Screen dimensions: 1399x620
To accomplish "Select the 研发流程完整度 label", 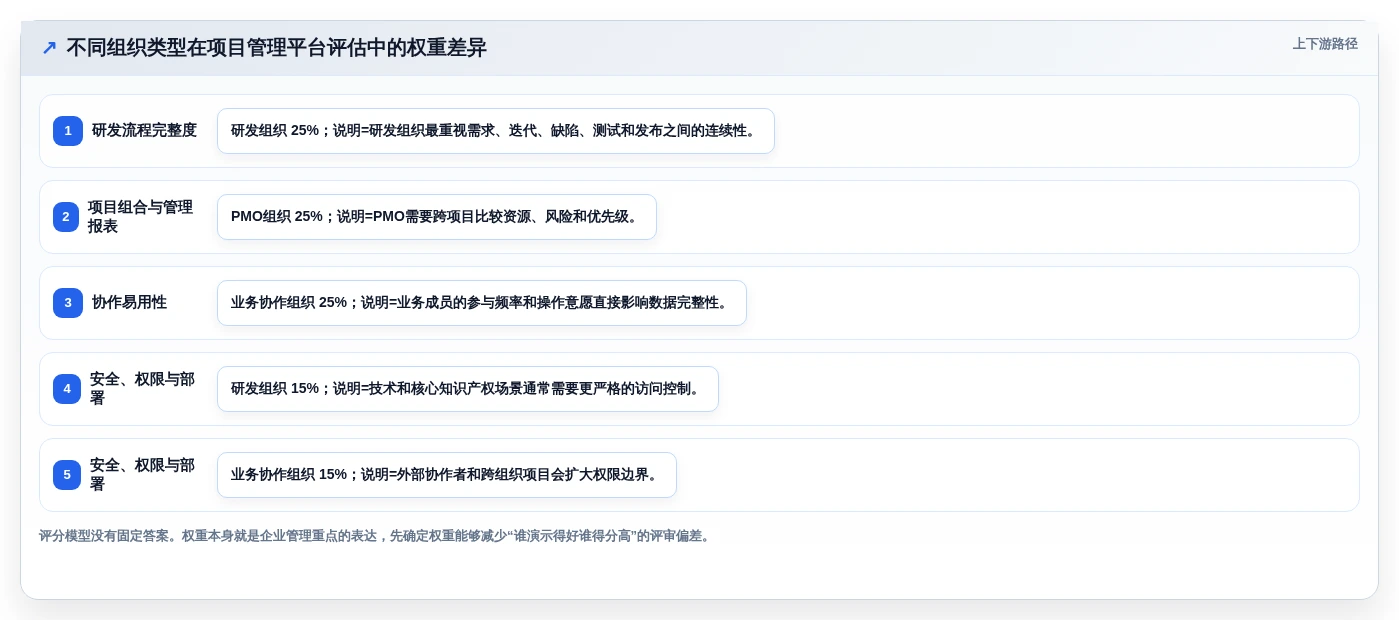I will [144, 130].
